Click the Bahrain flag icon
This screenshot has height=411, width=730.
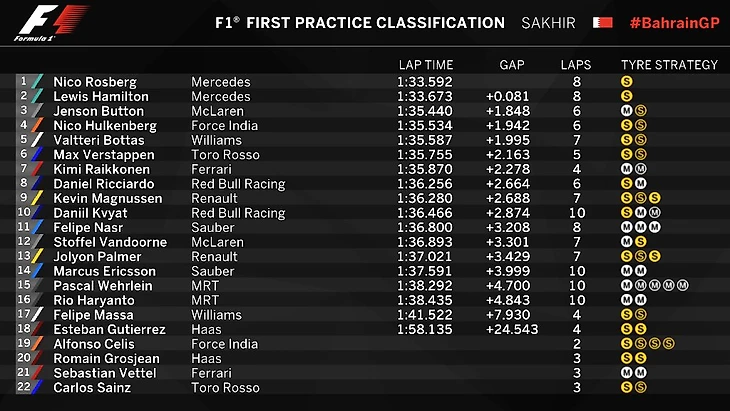tap(602, 22)
